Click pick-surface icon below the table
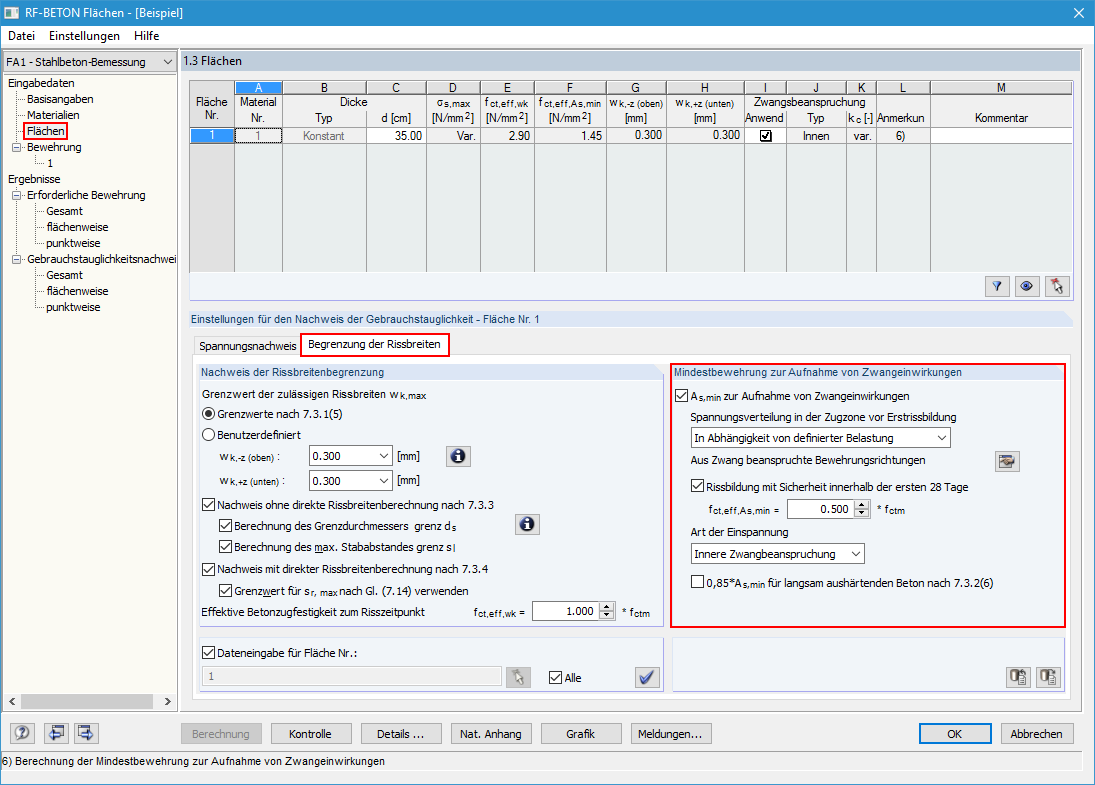Screen dimensions: 1095x785 [1057, 286]
